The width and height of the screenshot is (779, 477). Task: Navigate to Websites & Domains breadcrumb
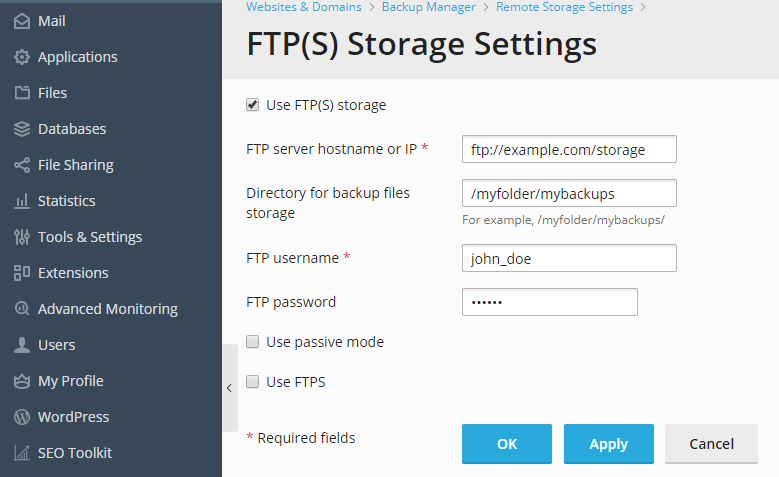[x=304, y=7]
